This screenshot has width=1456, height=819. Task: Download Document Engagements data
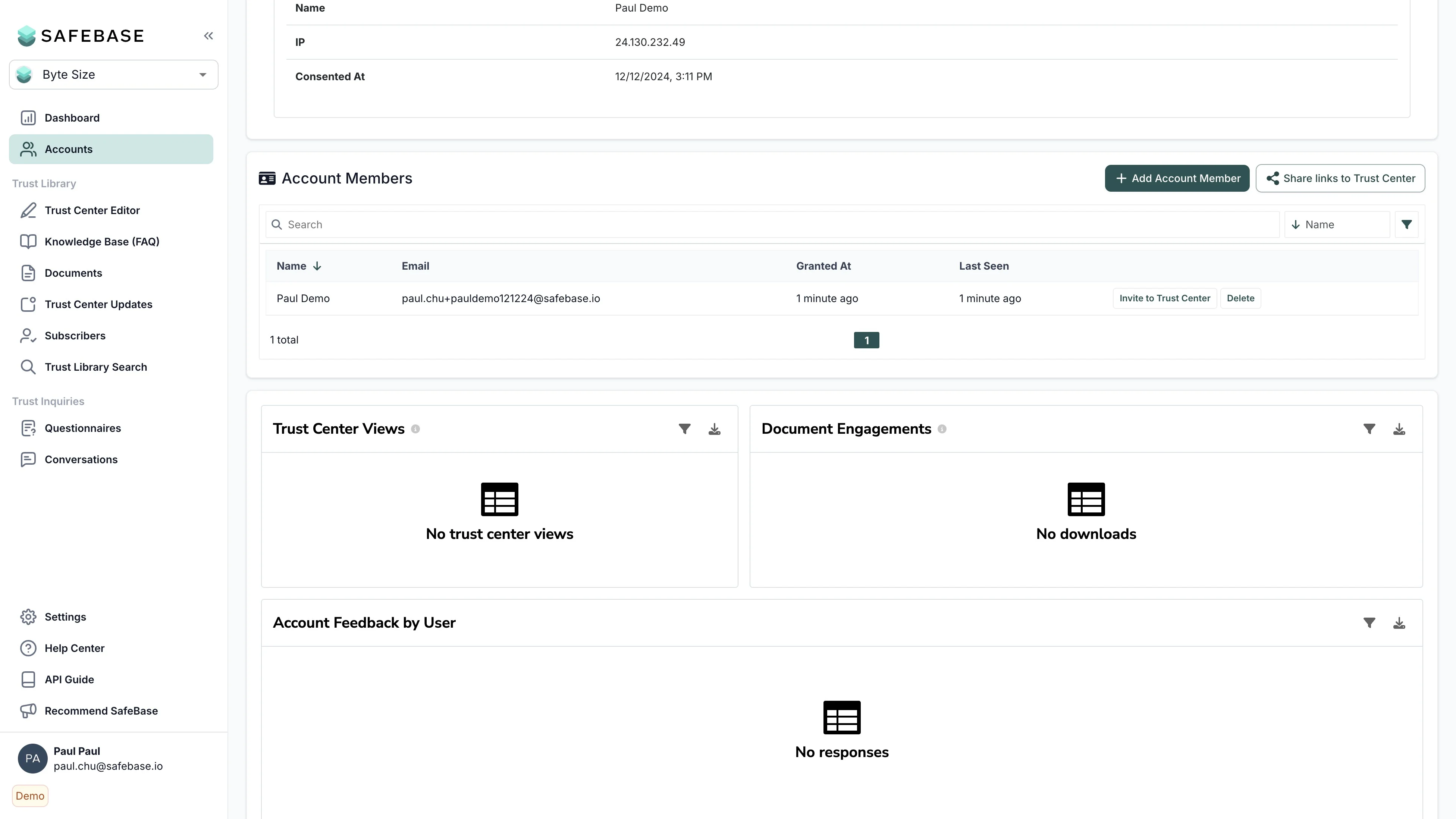[1399, 429]
